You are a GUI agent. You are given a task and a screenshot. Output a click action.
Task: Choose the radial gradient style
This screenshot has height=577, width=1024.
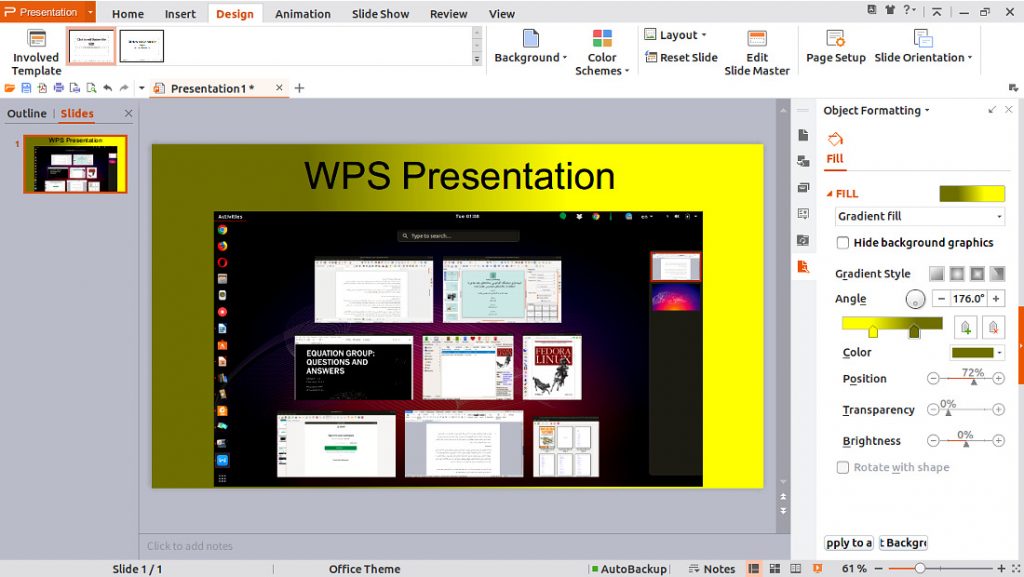point(957,273)
